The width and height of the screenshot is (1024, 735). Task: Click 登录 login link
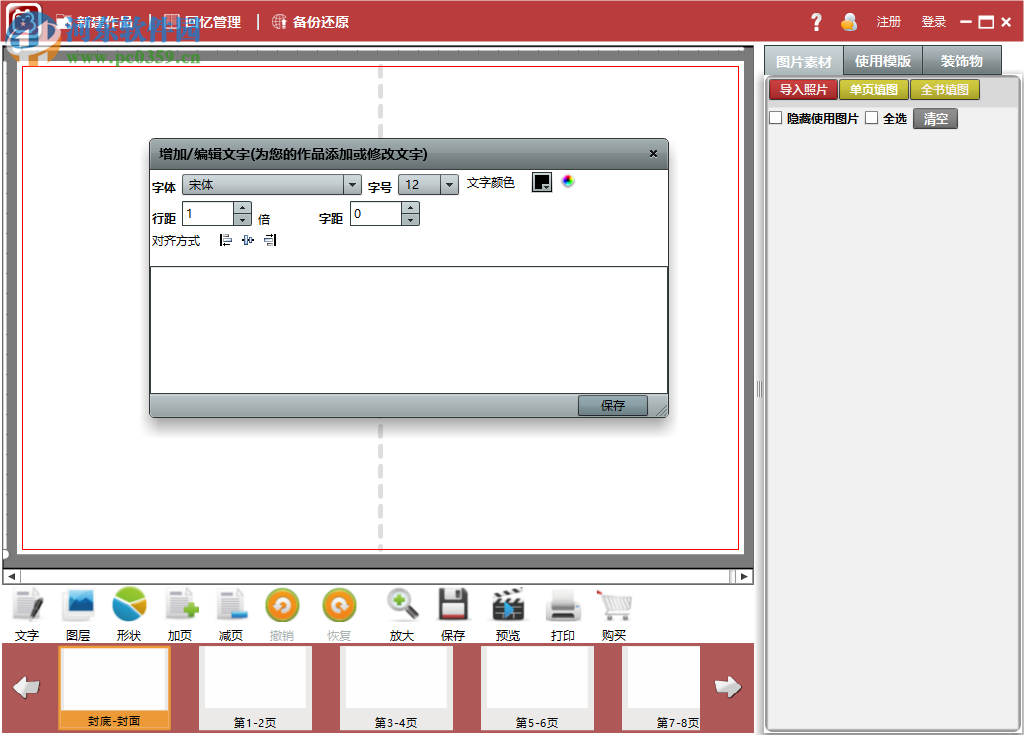[x=934, y=22]
